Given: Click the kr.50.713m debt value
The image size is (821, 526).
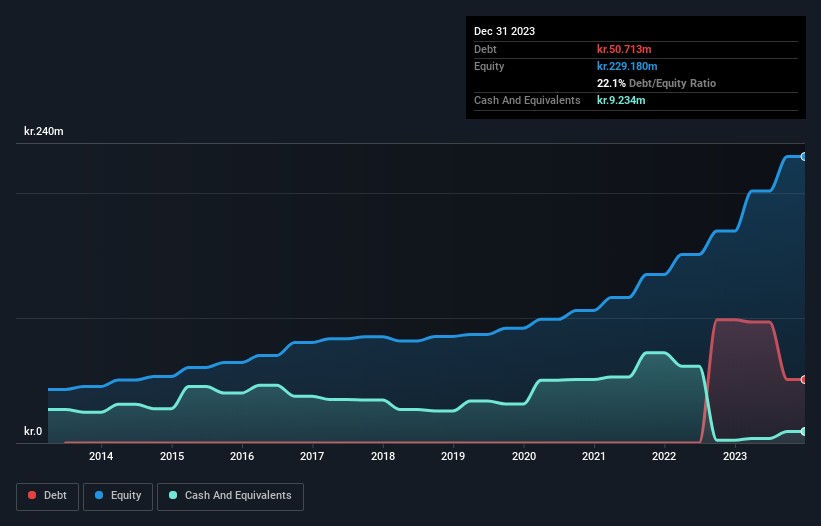Looking at the screenshot, I should click(624, 49).
